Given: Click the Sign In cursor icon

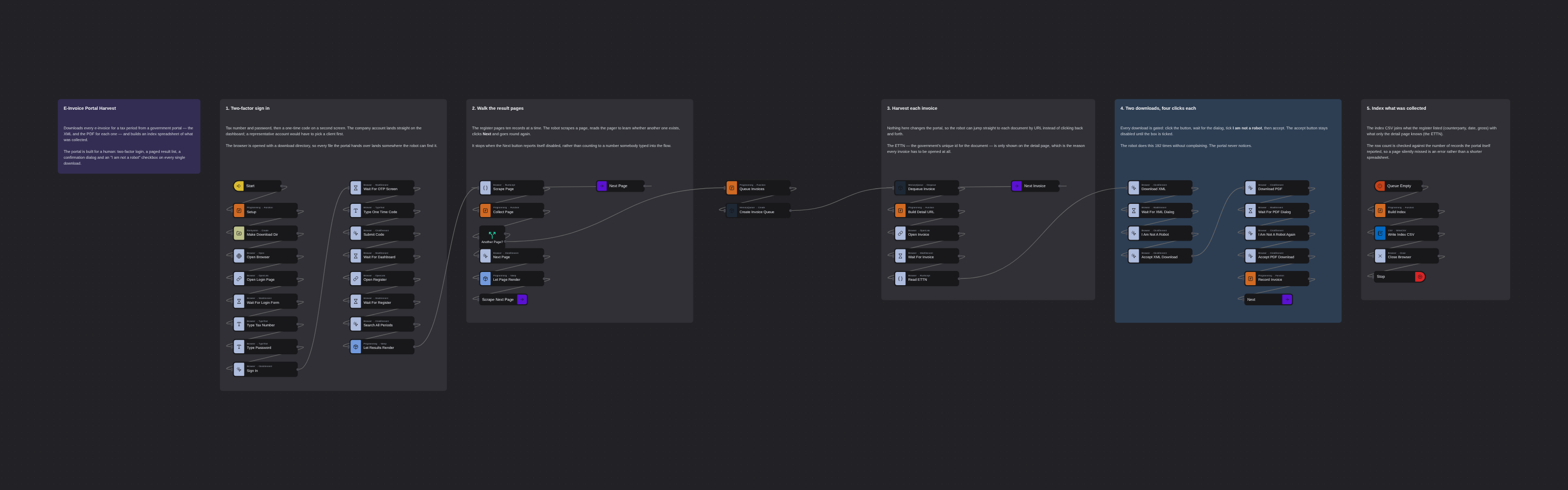Looking at the screenshot, I should [x=239, y=369].
